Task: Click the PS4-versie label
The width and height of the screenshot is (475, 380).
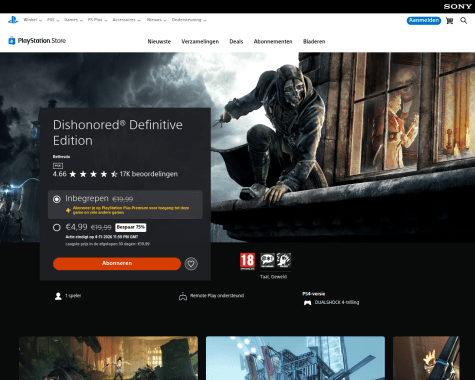Action: (x=314, y=294)
